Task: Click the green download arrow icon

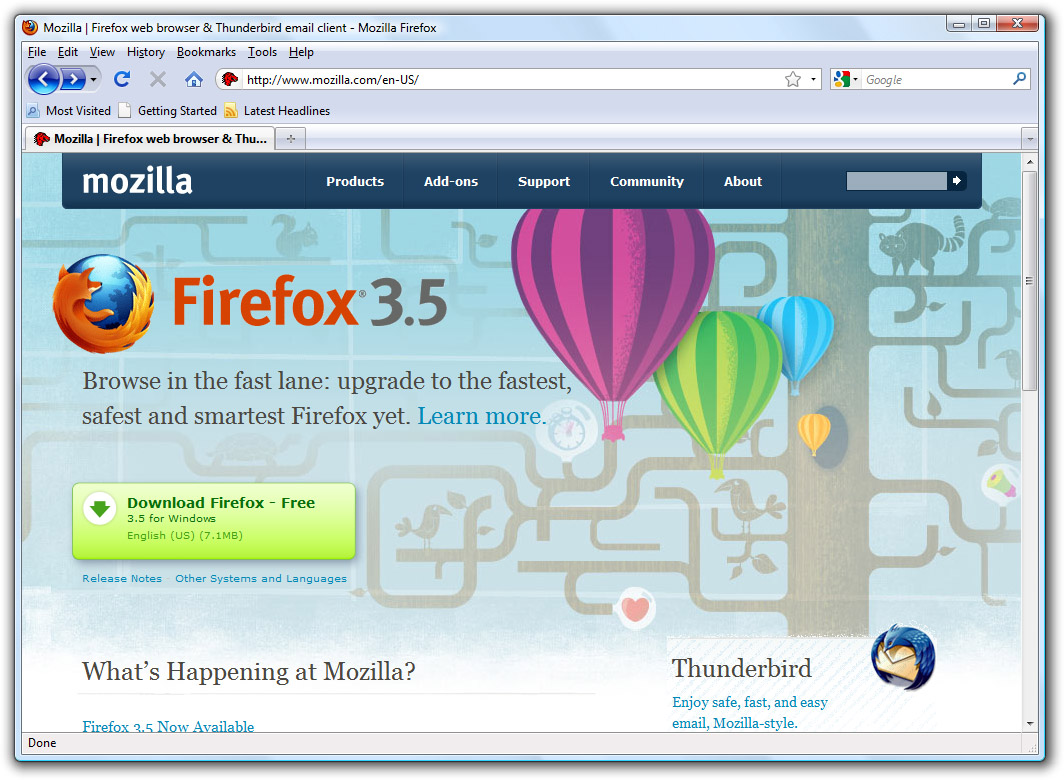Action: click(x=99, y=508)
